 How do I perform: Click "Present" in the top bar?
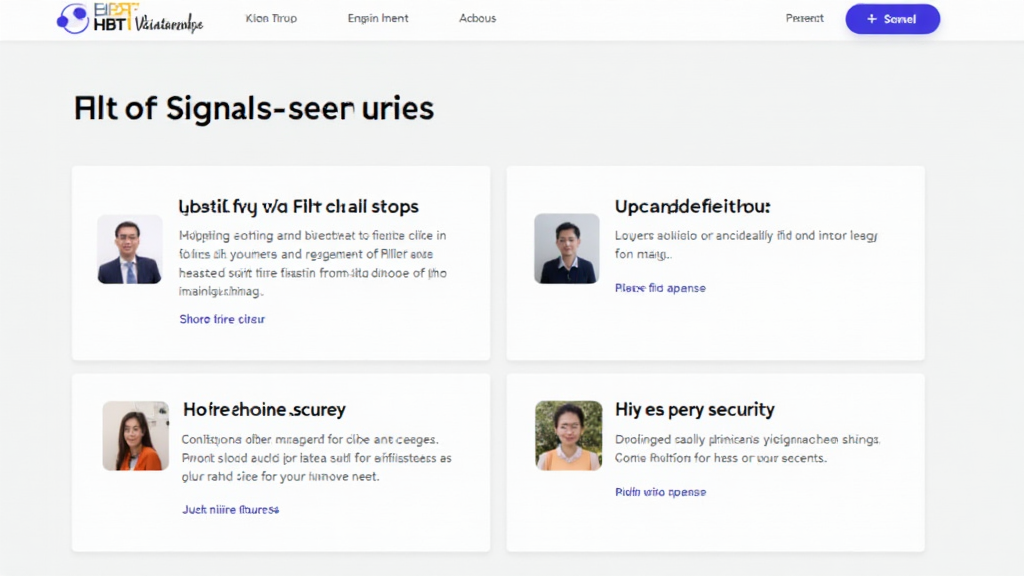click(804, 17)
